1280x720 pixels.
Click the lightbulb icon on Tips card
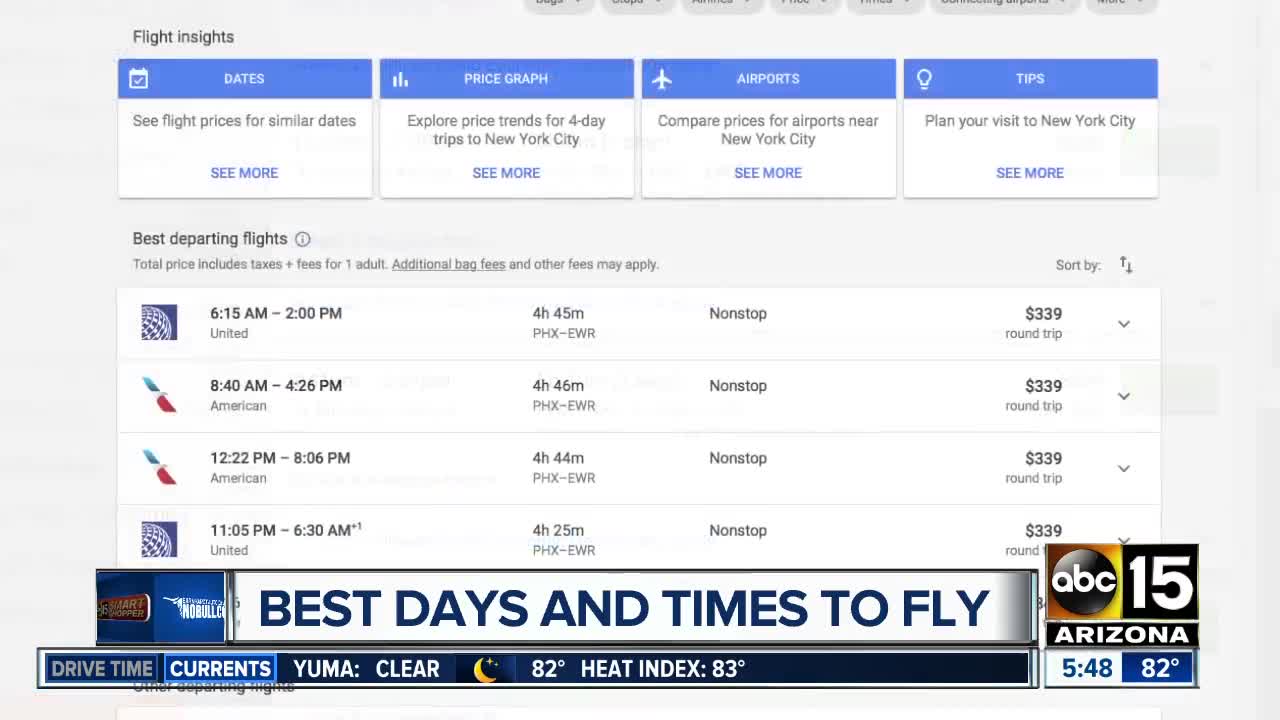(924, 78)
